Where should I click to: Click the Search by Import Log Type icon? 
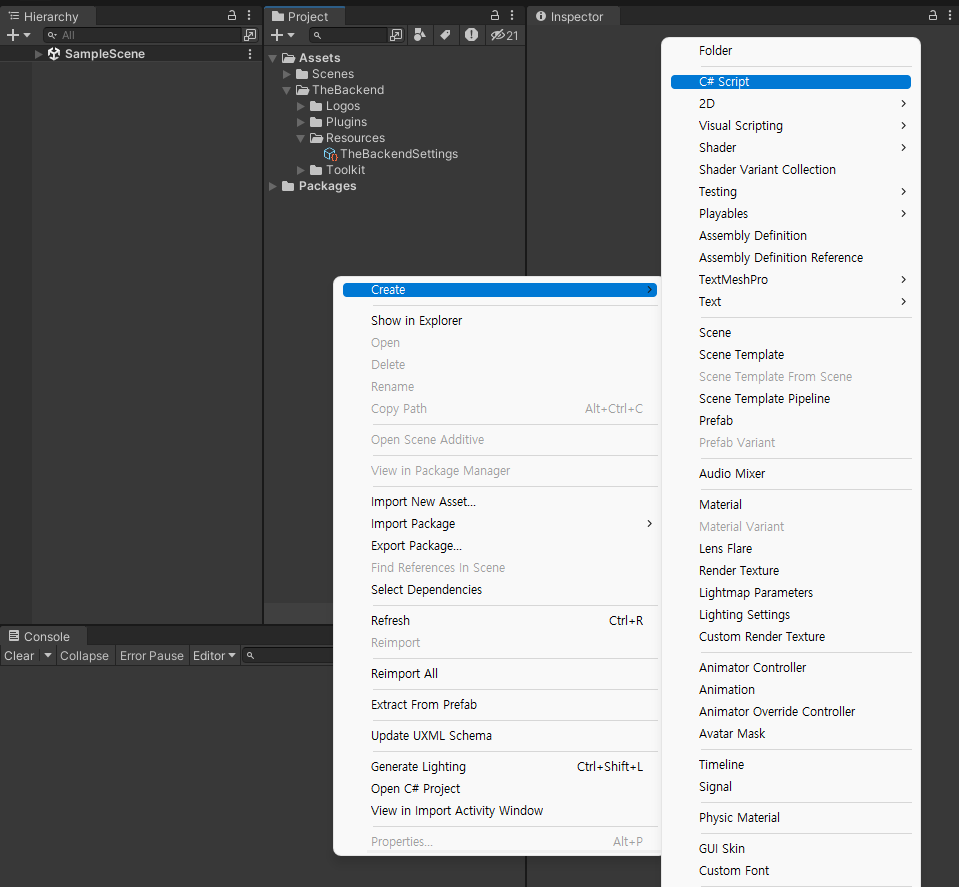pyautogui.click(x=471, y=35)
